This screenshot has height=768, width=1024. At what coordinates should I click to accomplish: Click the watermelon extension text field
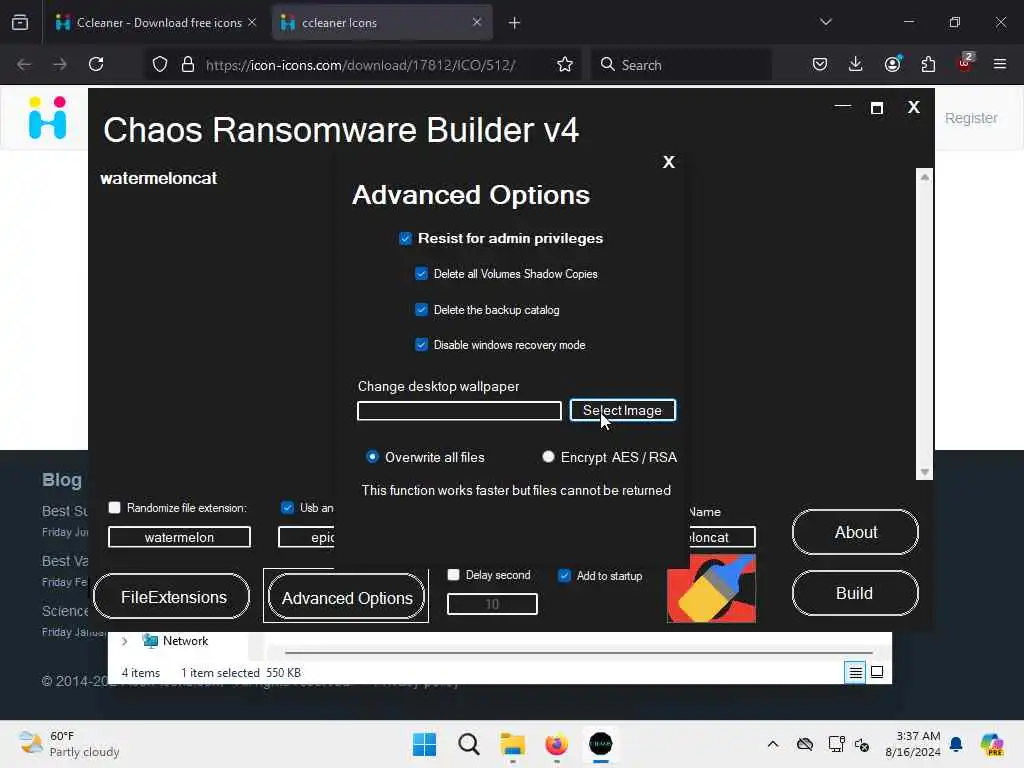pyautogui.click(x=180, y=537)
